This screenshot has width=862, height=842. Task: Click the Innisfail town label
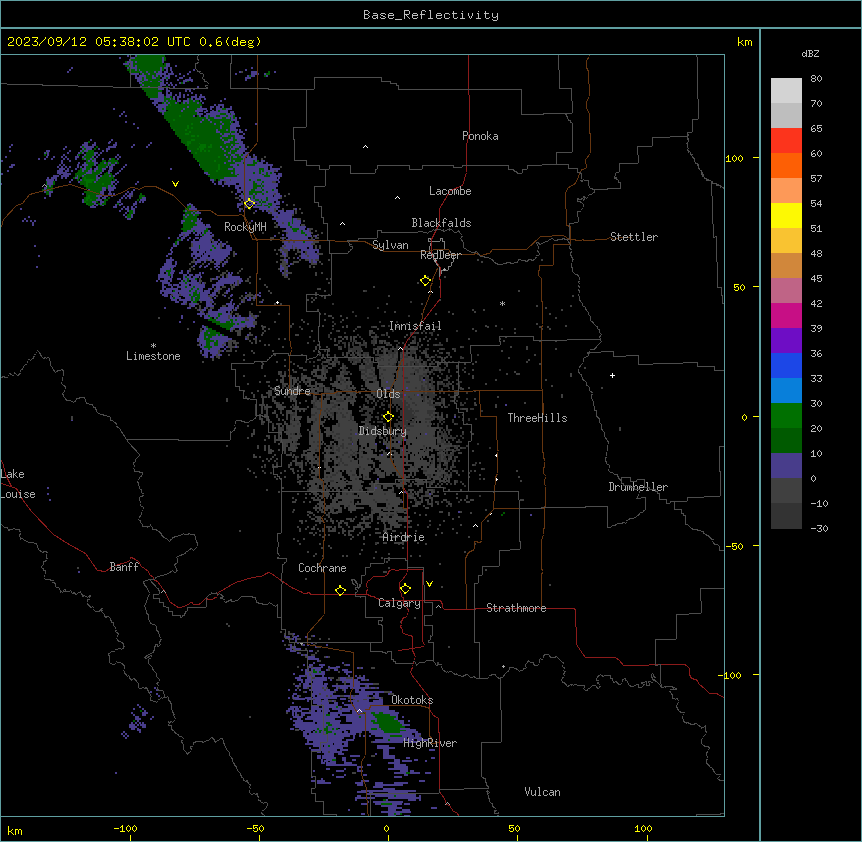pyautogui.click(x=415, y=326)
